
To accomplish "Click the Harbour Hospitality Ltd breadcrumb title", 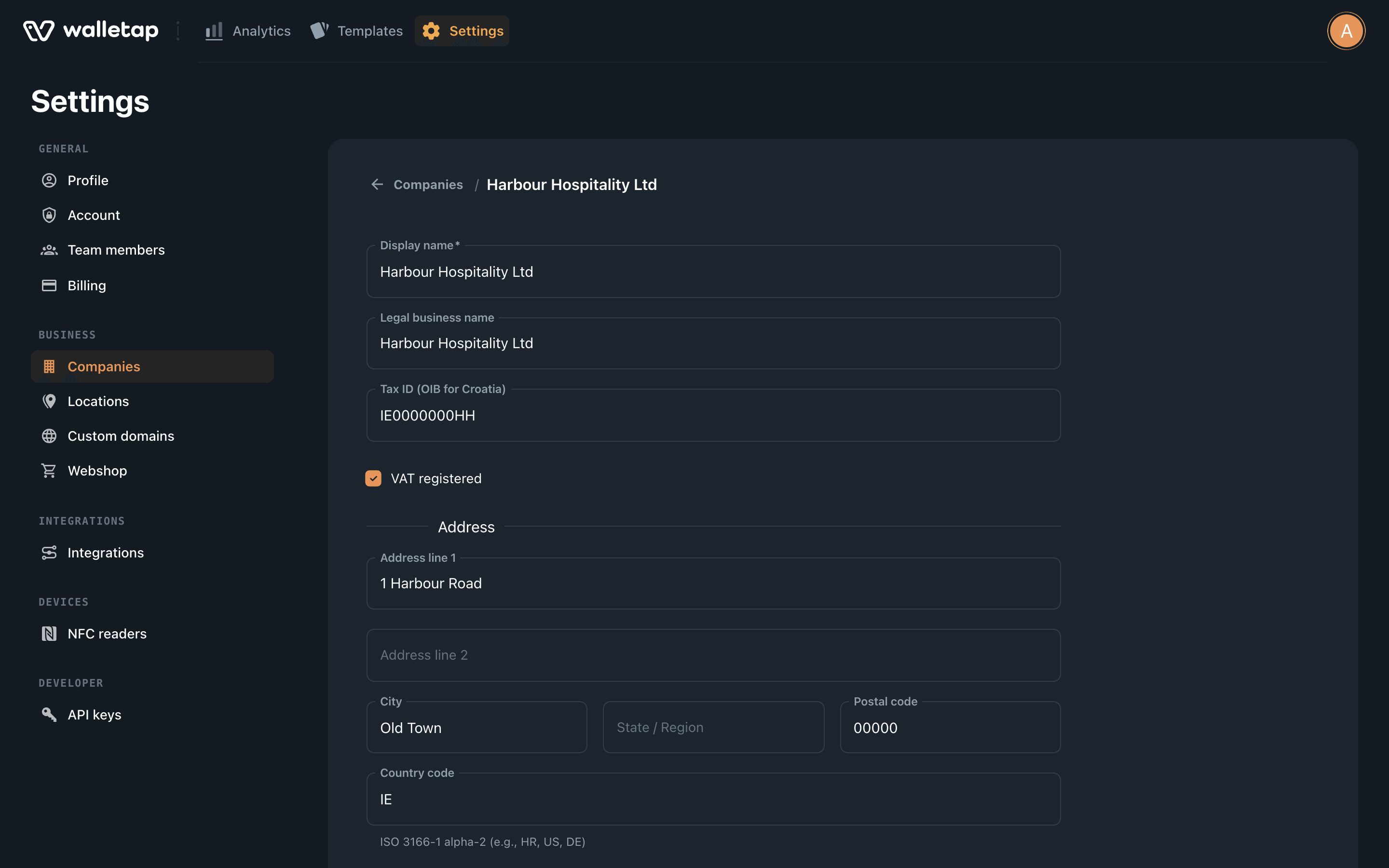I will pos(572,184).
